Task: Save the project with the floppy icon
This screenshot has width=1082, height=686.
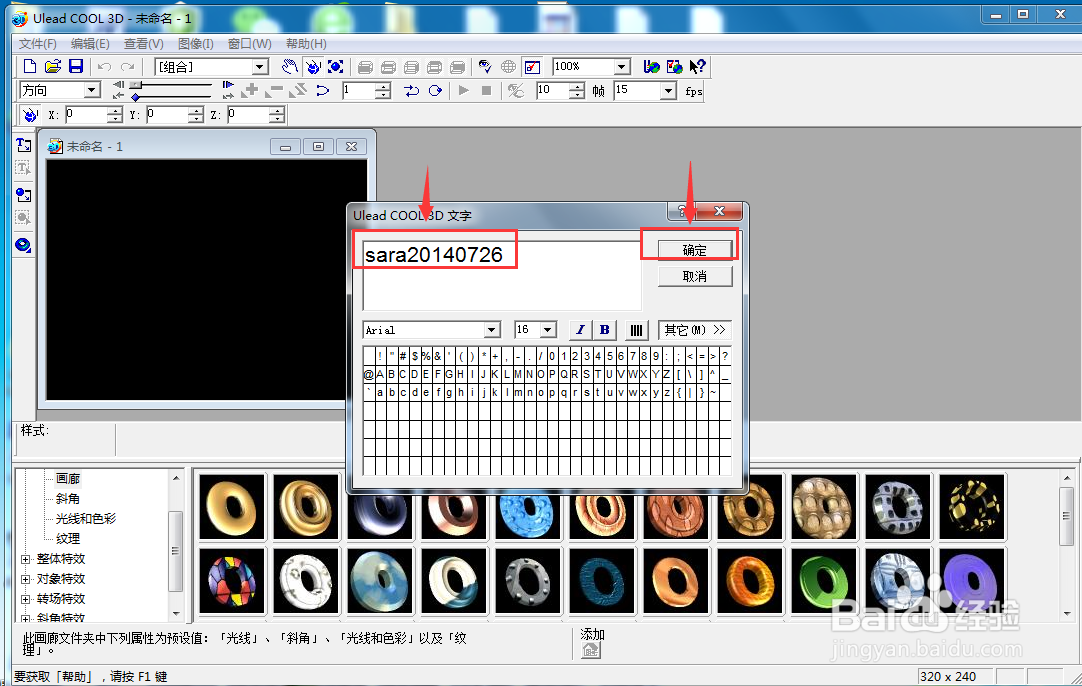Action: [76, 66]
